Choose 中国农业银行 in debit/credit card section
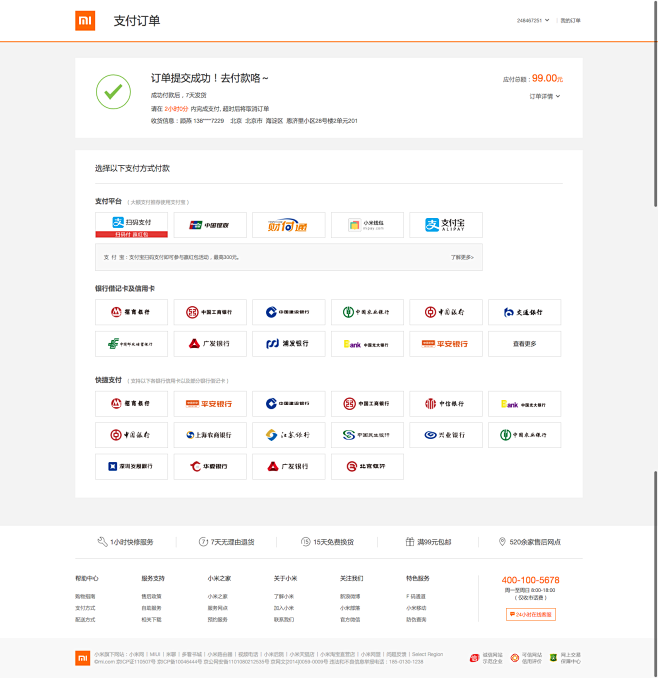 click(x=367, y=312)
